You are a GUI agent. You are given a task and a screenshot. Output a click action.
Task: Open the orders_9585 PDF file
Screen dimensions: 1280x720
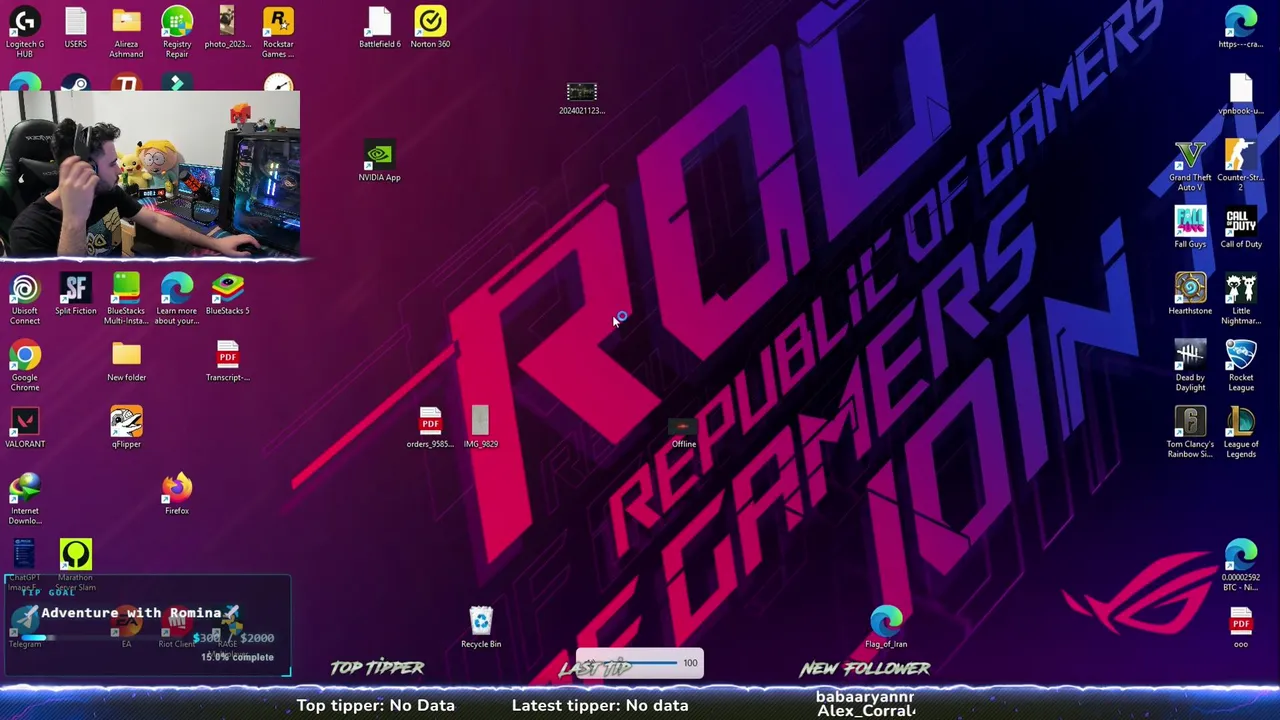coord(430,428)
